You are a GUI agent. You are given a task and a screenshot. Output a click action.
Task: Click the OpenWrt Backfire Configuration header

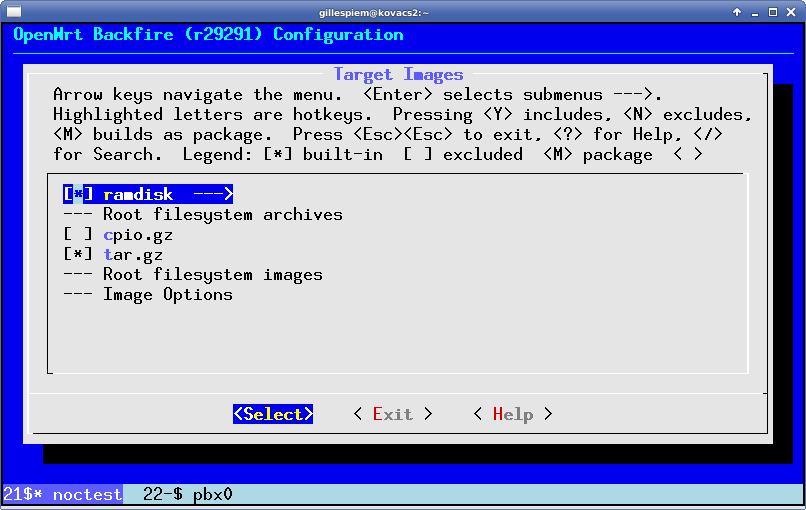point(208,34)
